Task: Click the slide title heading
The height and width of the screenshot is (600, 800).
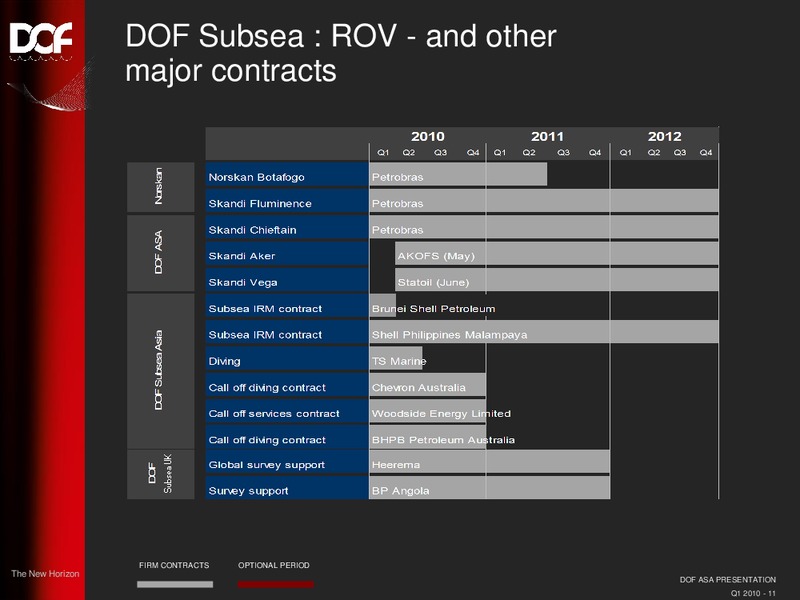Action: click(340, 53)
